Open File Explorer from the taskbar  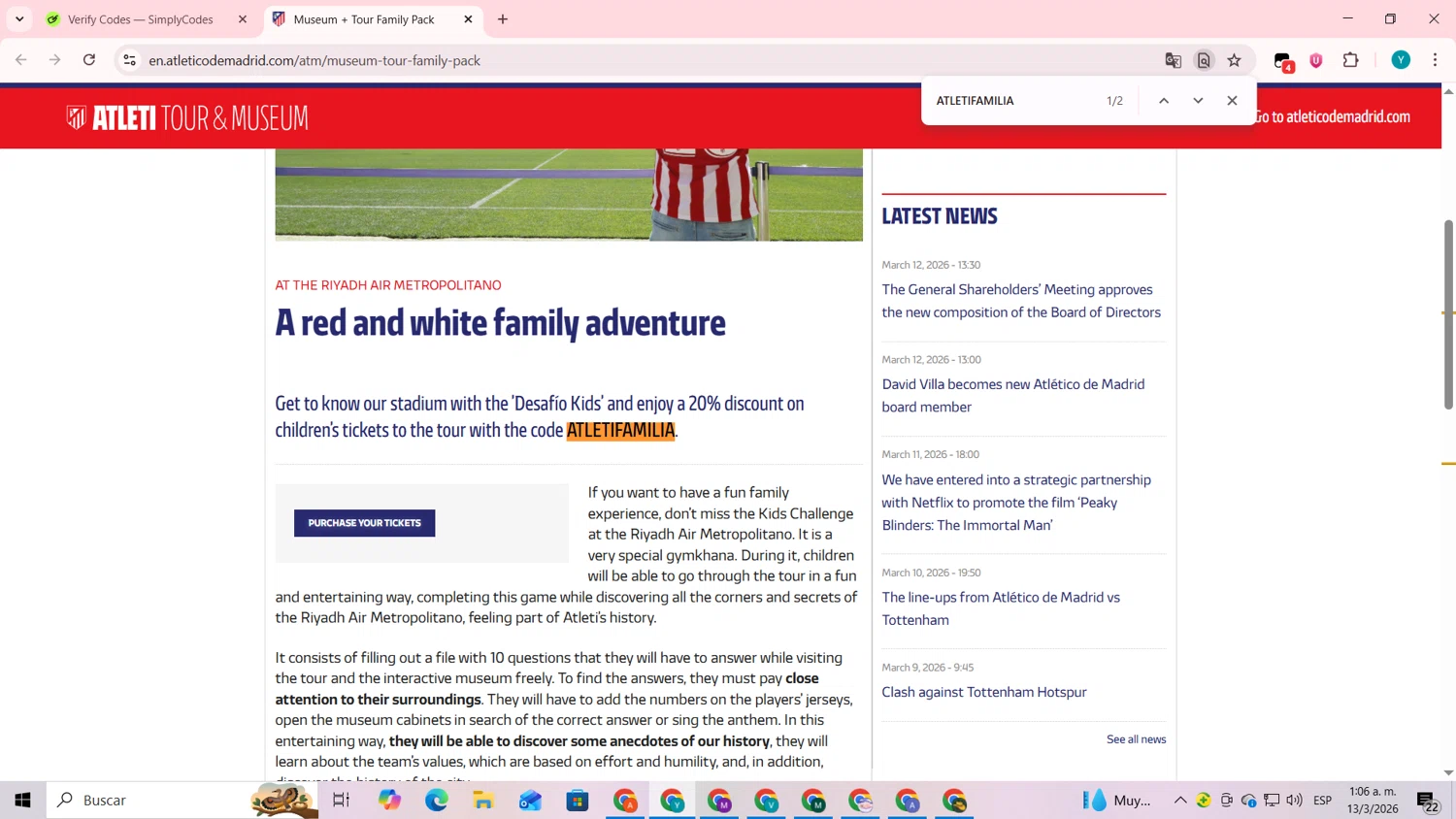pyautogui.click(x=483, y=801)
